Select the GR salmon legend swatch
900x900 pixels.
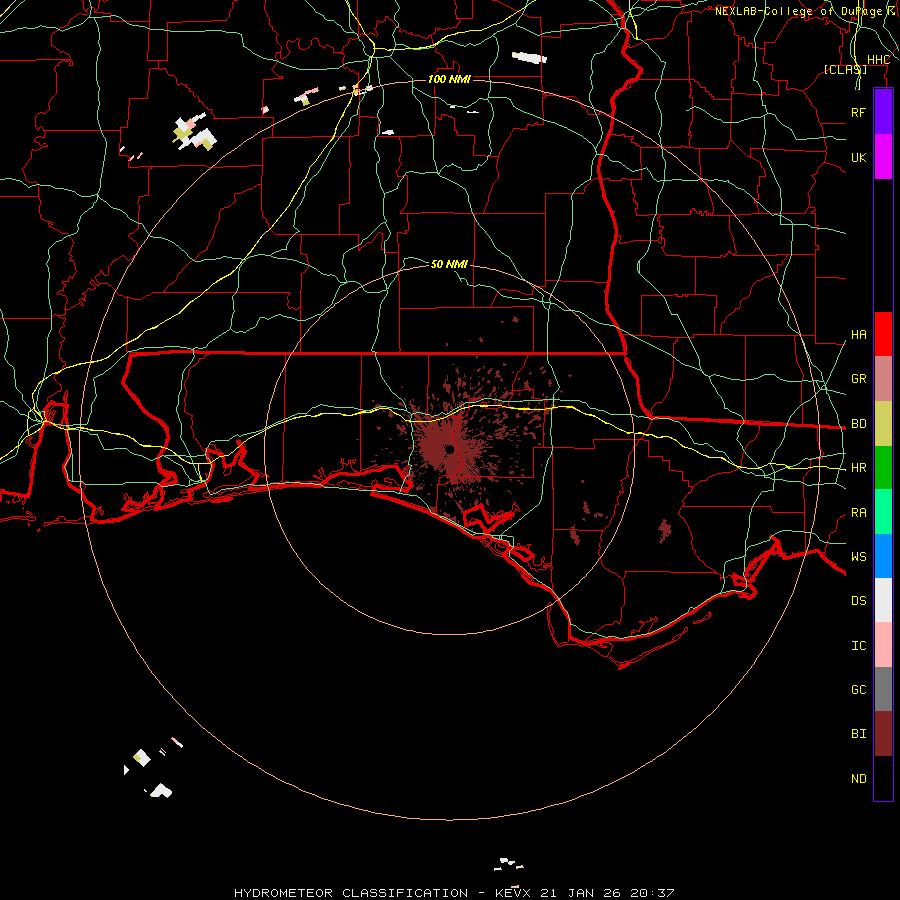pos(883,378)
